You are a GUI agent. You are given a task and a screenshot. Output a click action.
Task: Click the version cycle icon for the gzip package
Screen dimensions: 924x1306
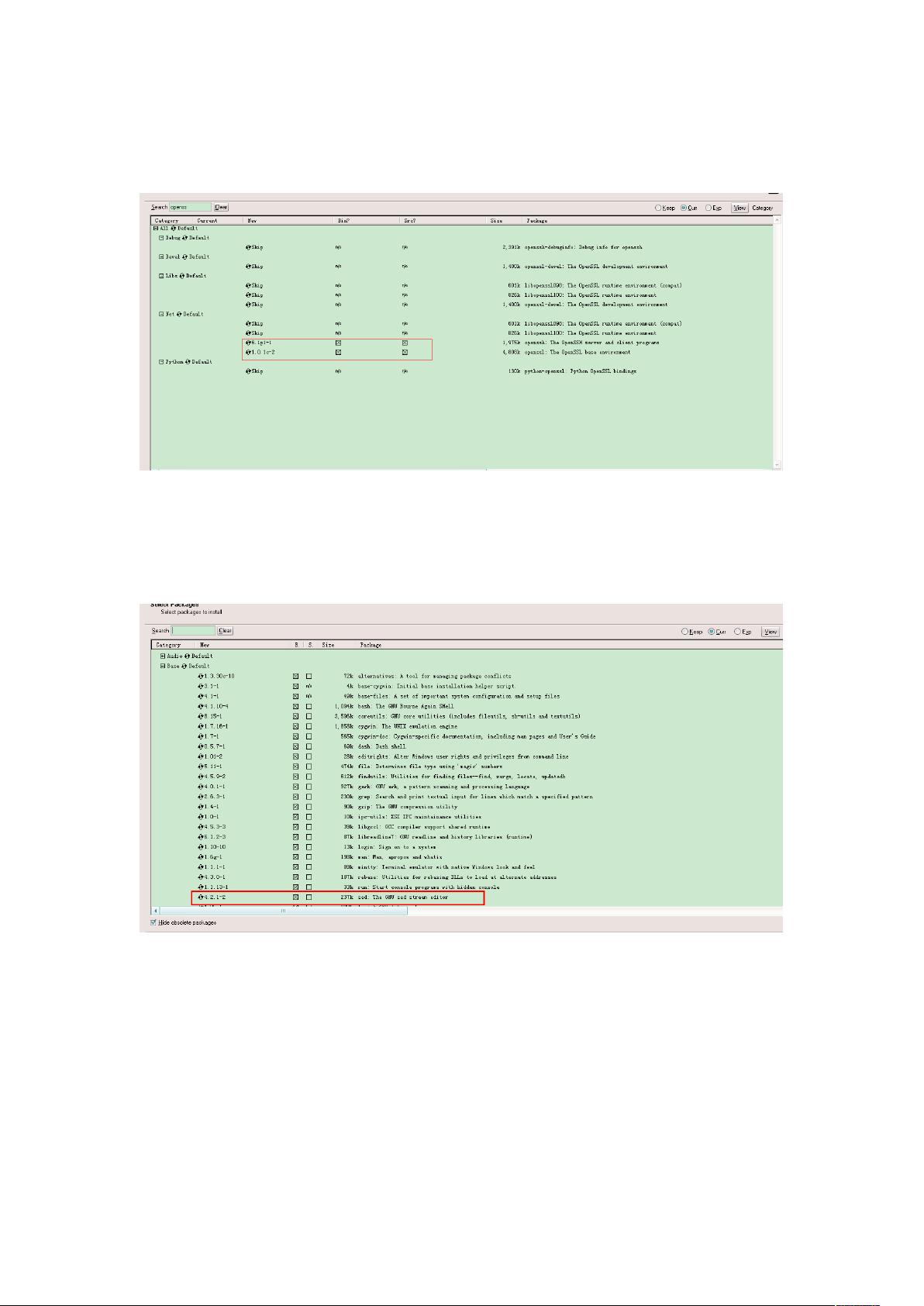[x=201, y=807]
